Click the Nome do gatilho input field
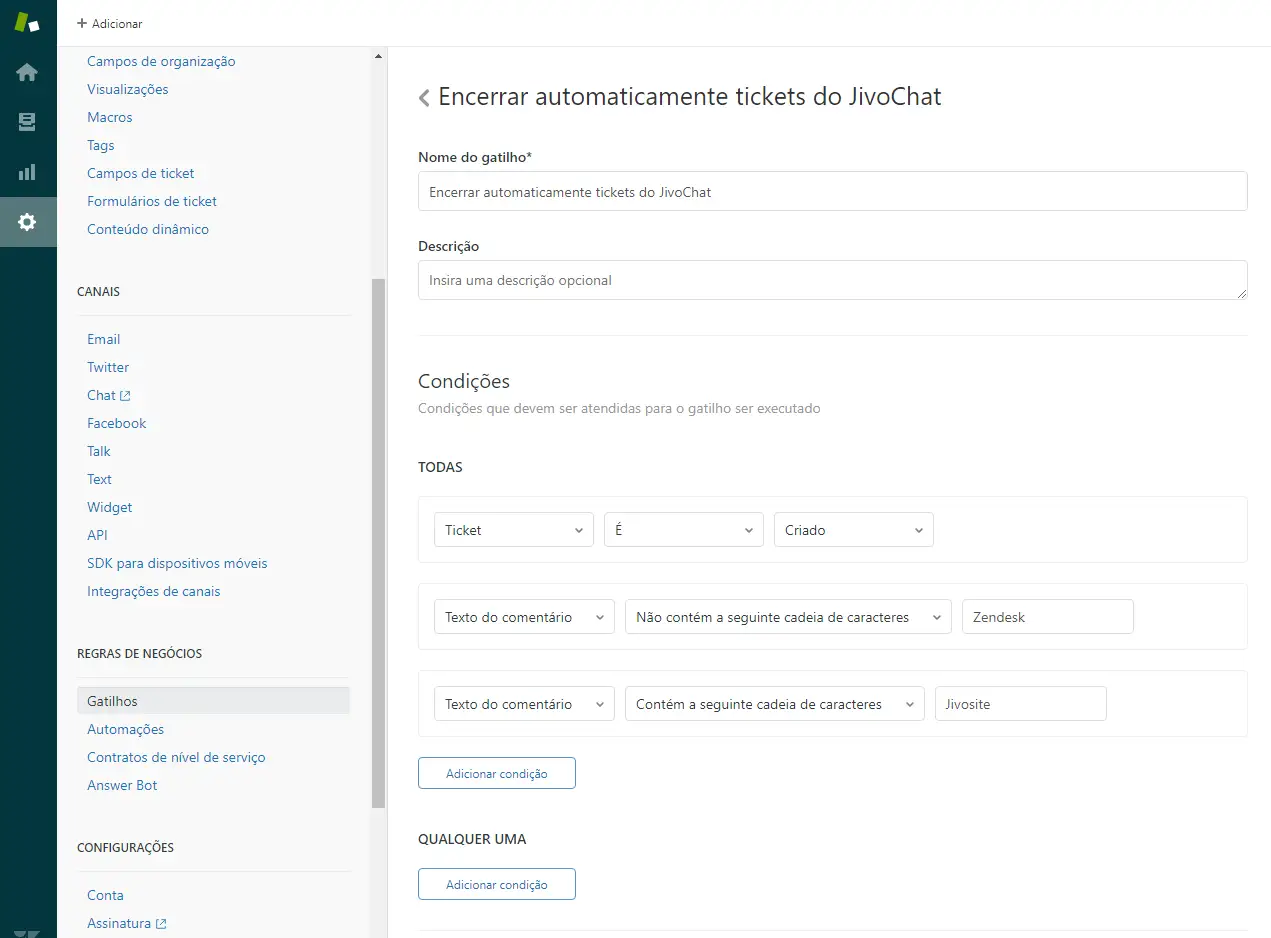This screenshot has height=938, width=1271. pyautogui.click(x=832, y=191)
